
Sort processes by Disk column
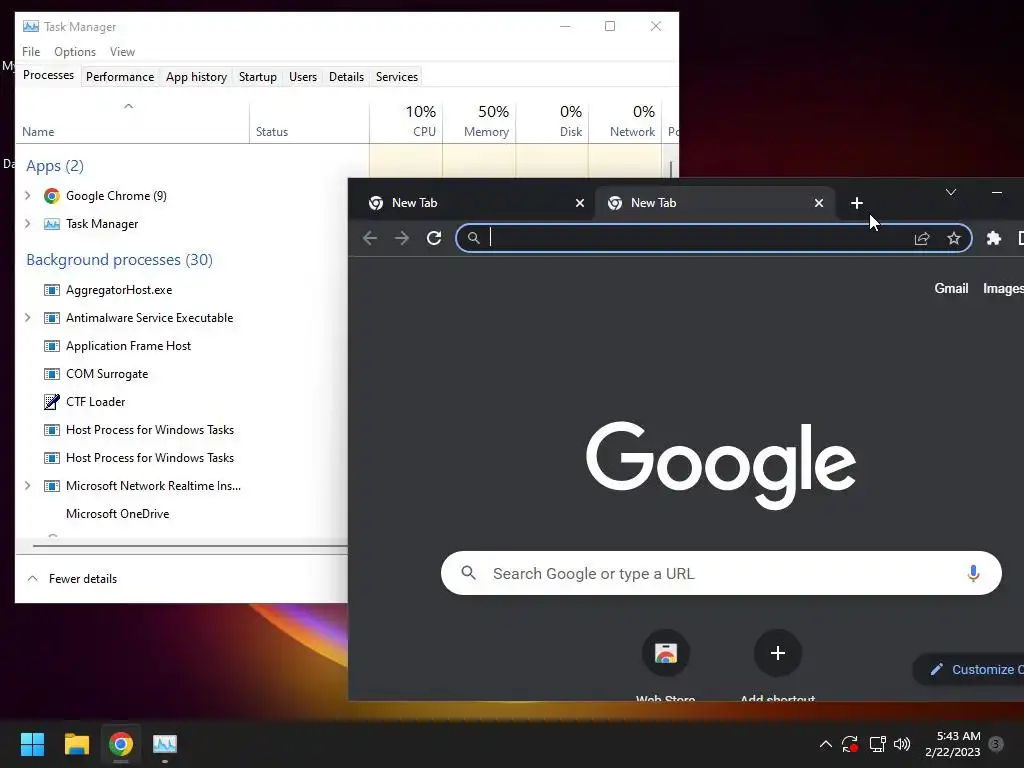click(552, 121)
